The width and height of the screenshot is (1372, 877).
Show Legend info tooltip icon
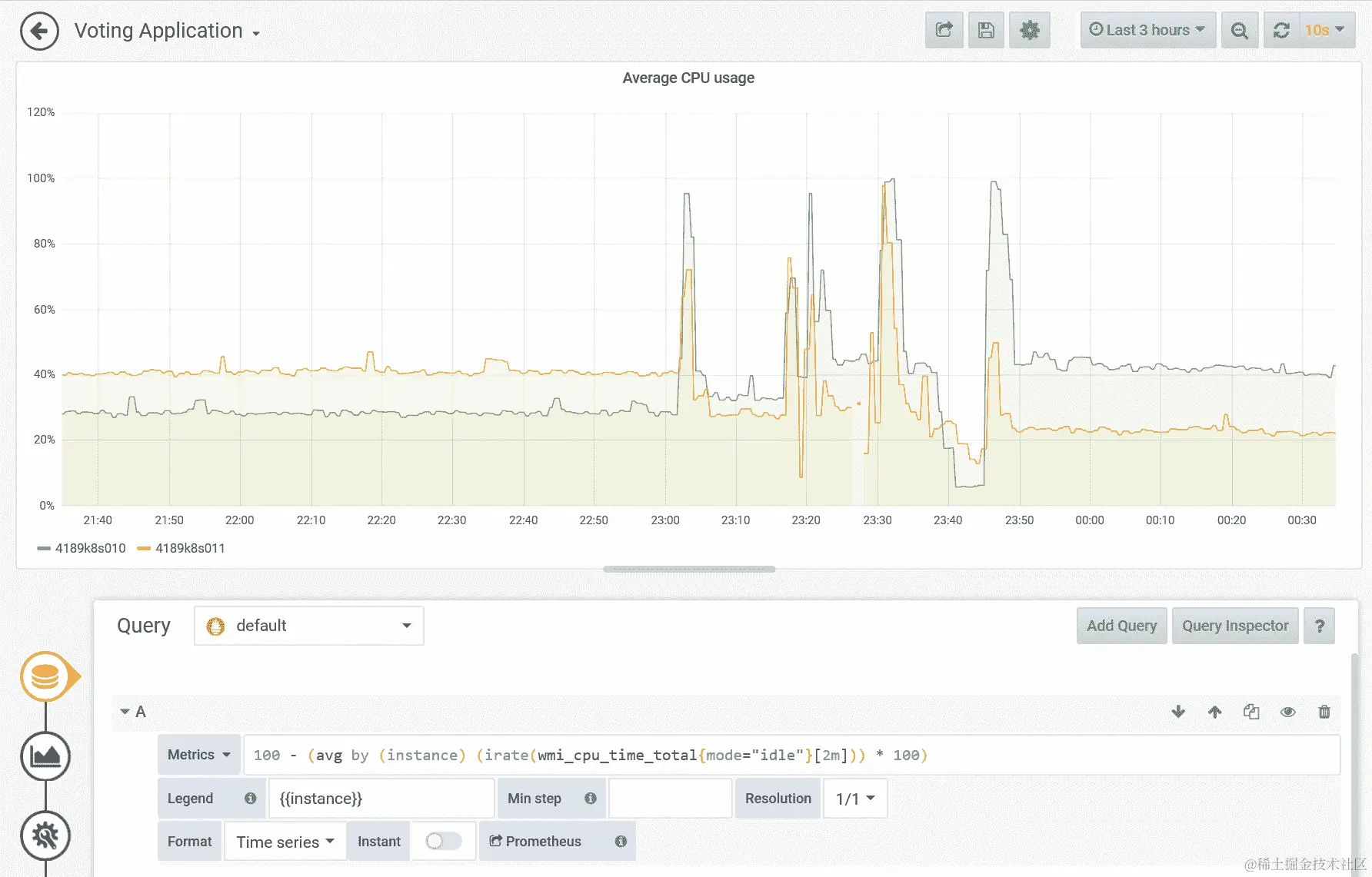250,799
